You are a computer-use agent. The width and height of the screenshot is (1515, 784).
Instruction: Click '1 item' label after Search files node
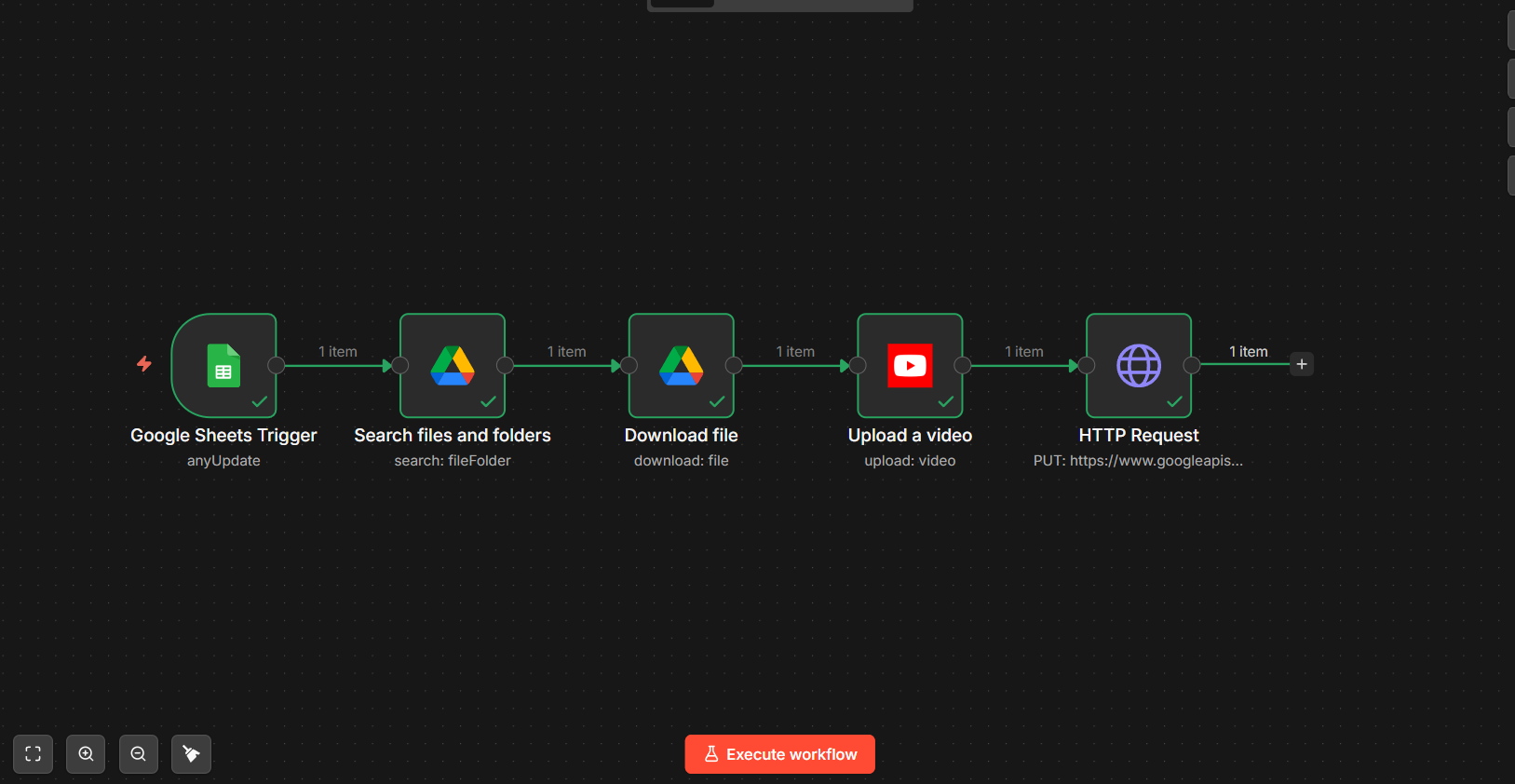[x=566, y=352]
